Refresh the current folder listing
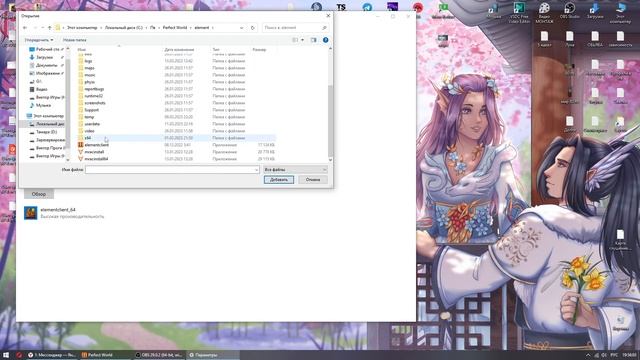 click(253, 28)
